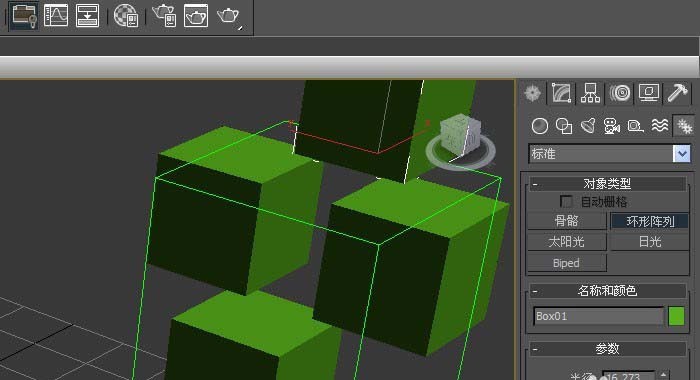Click the 骨骼 button
700x380 pixels.
(x=567, y=221)
